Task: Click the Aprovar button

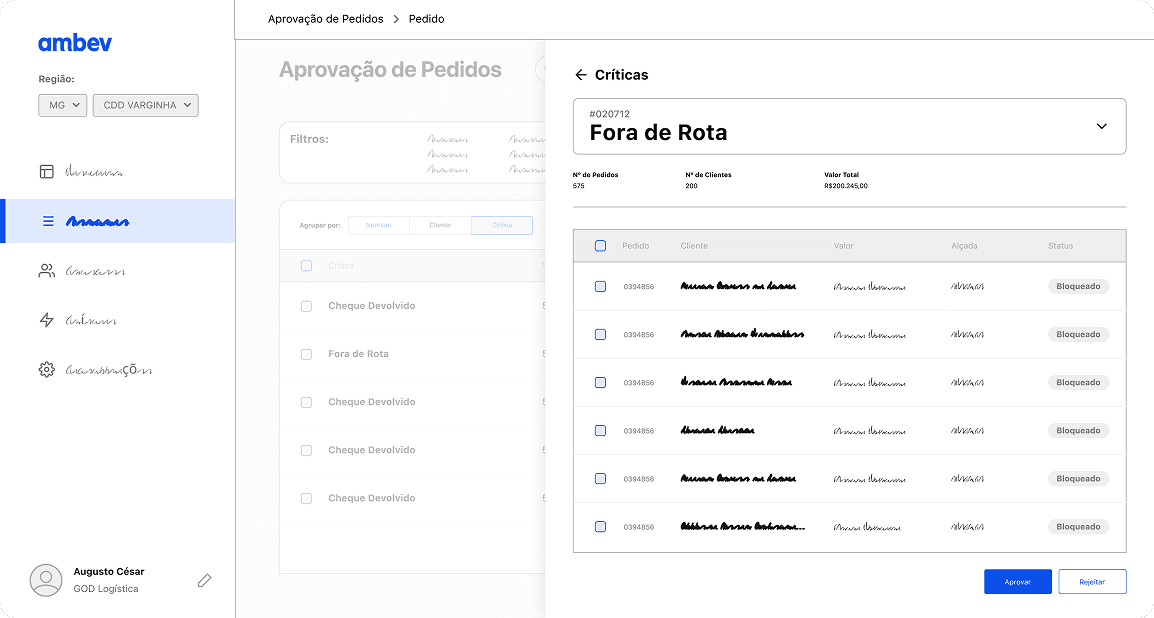Action: coord(1017,581)
